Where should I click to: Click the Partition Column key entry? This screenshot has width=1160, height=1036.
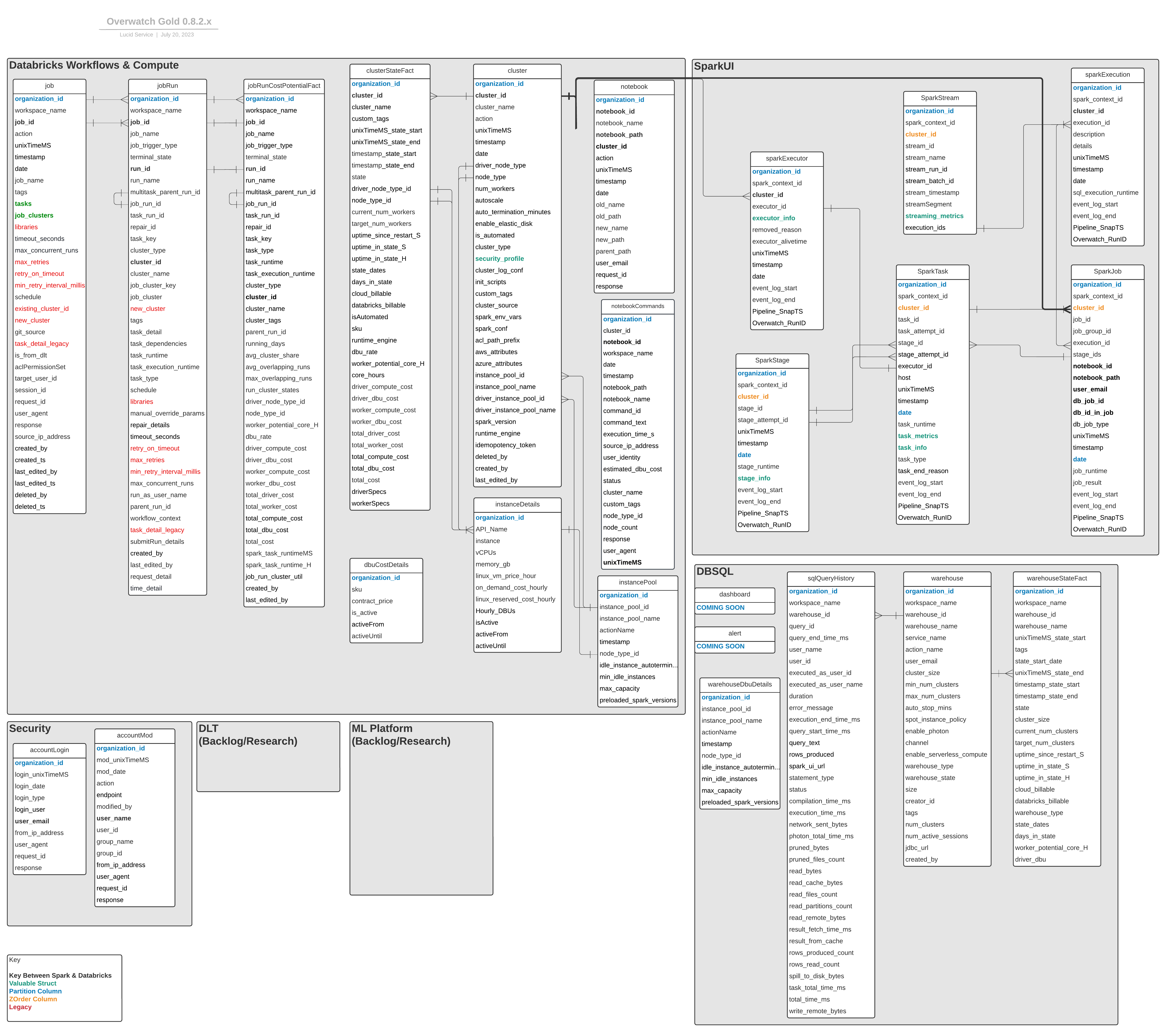point(35,992)
